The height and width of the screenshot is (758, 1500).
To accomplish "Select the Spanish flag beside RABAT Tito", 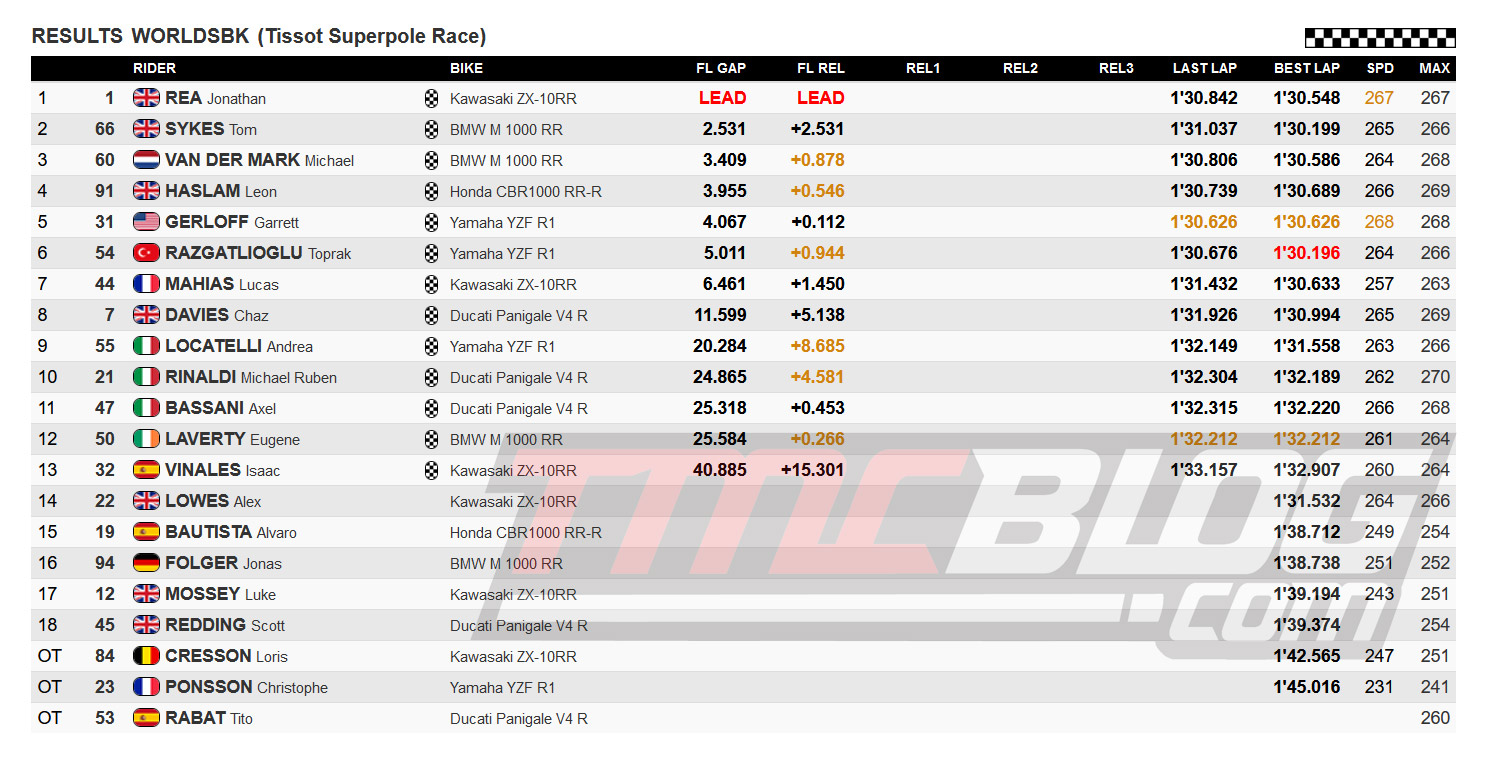I will pyautogui.click(x=146, y=718).
